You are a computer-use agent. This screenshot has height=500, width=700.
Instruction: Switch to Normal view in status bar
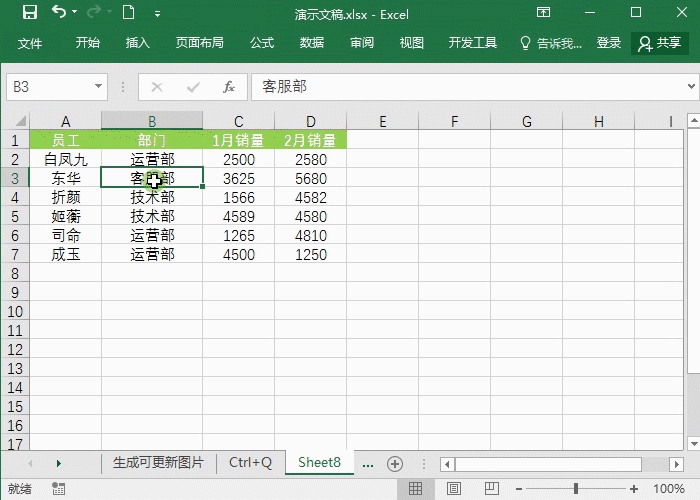(416, 489)
